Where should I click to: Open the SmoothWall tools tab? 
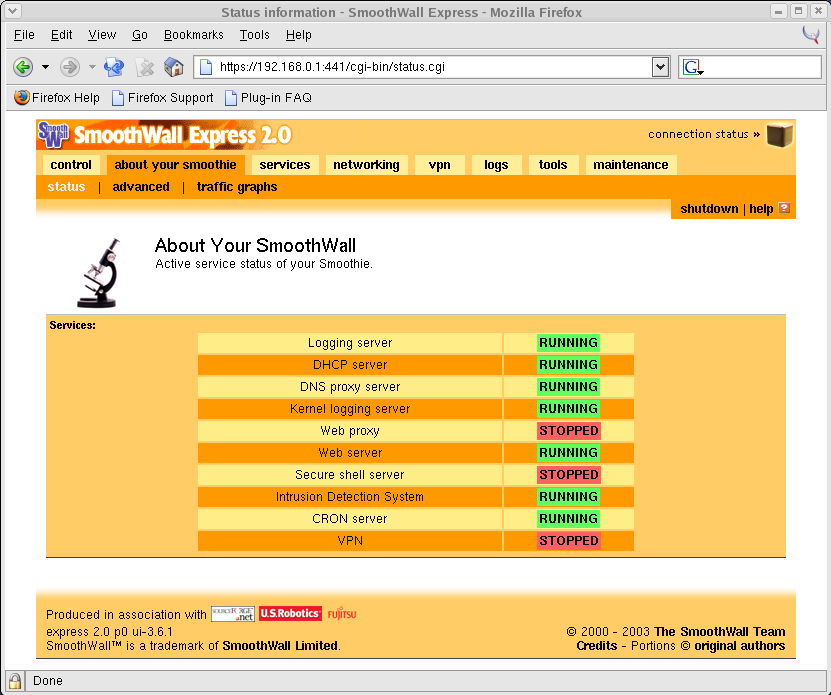point(553,165)
